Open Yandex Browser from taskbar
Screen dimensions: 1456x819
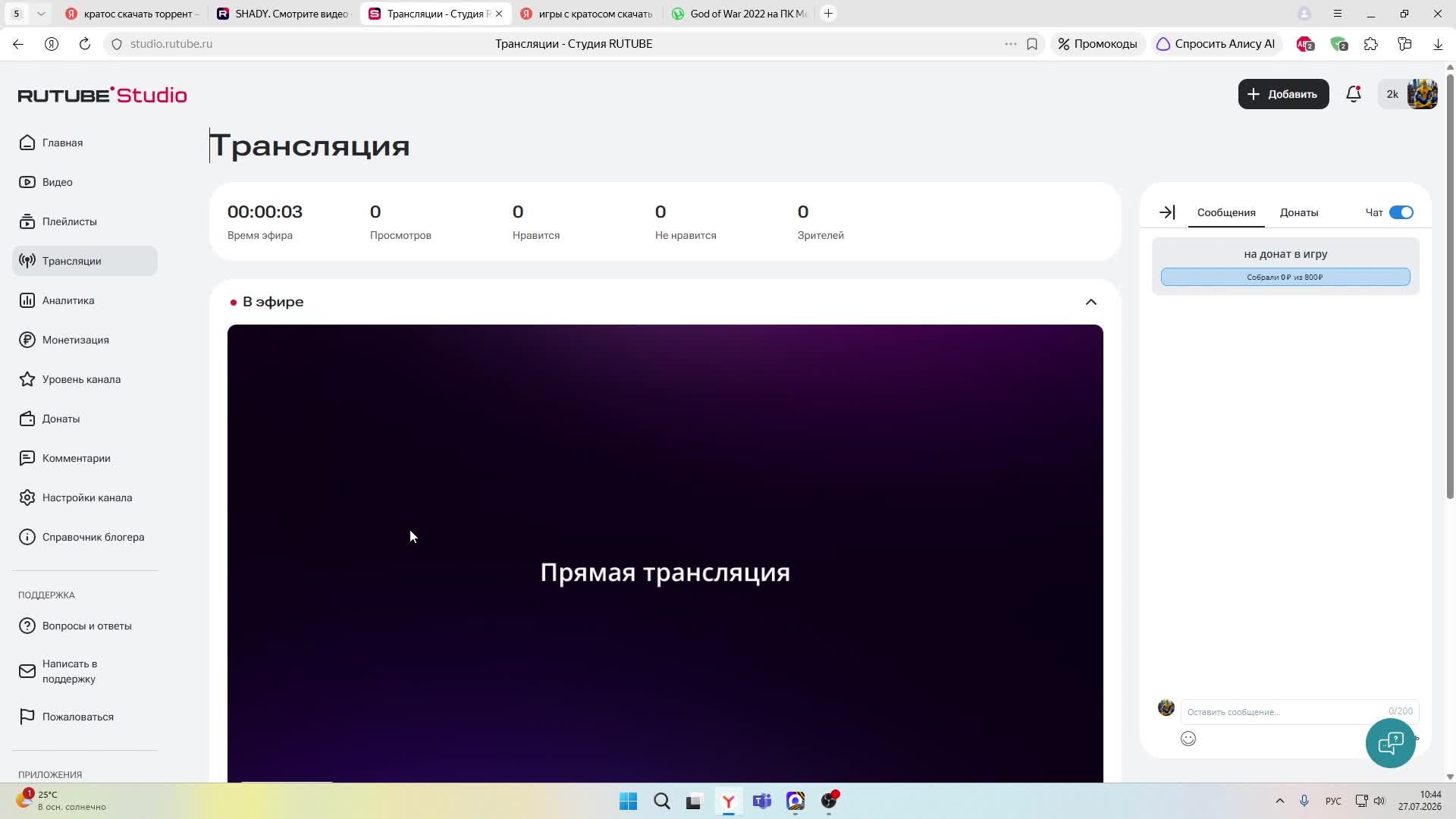coord(729,801)
